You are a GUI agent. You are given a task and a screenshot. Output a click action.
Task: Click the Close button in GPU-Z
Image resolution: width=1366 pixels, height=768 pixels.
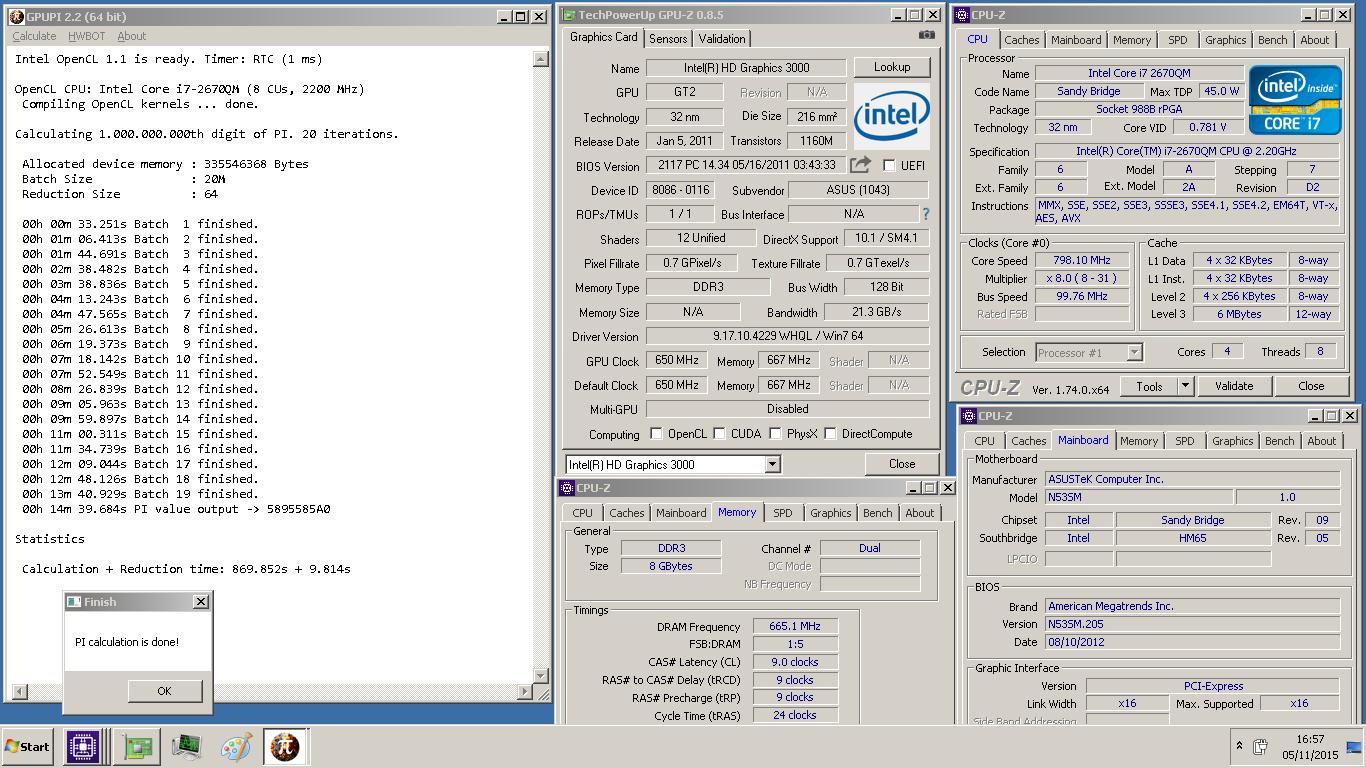[x=902, y=464]
